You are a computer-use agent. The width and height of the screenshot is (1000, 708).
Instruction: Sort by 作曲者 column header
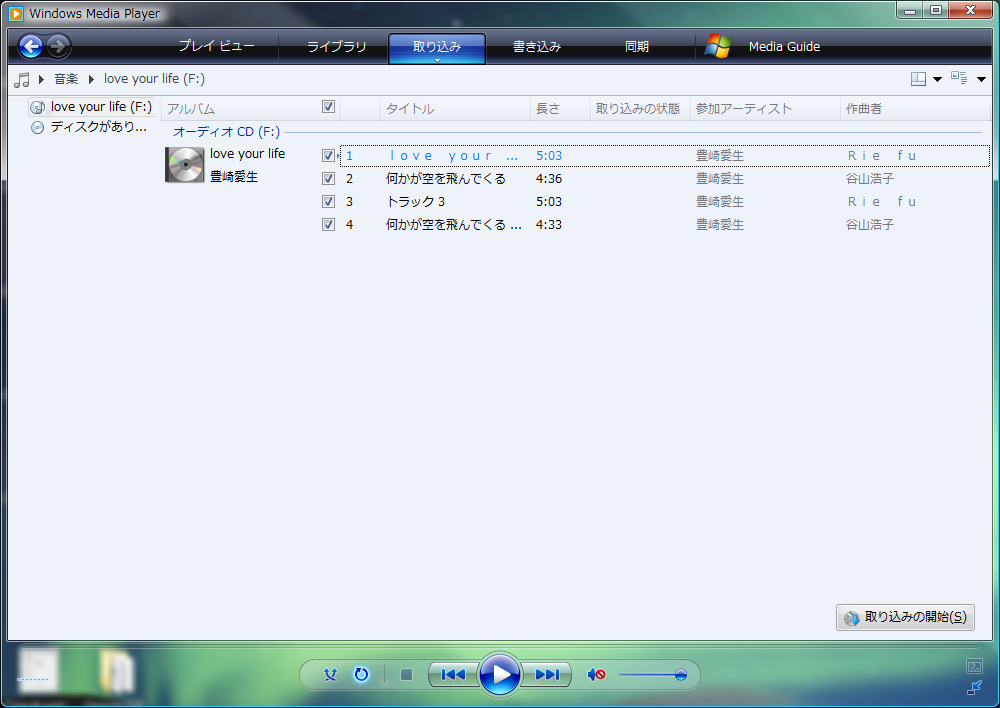915,108
